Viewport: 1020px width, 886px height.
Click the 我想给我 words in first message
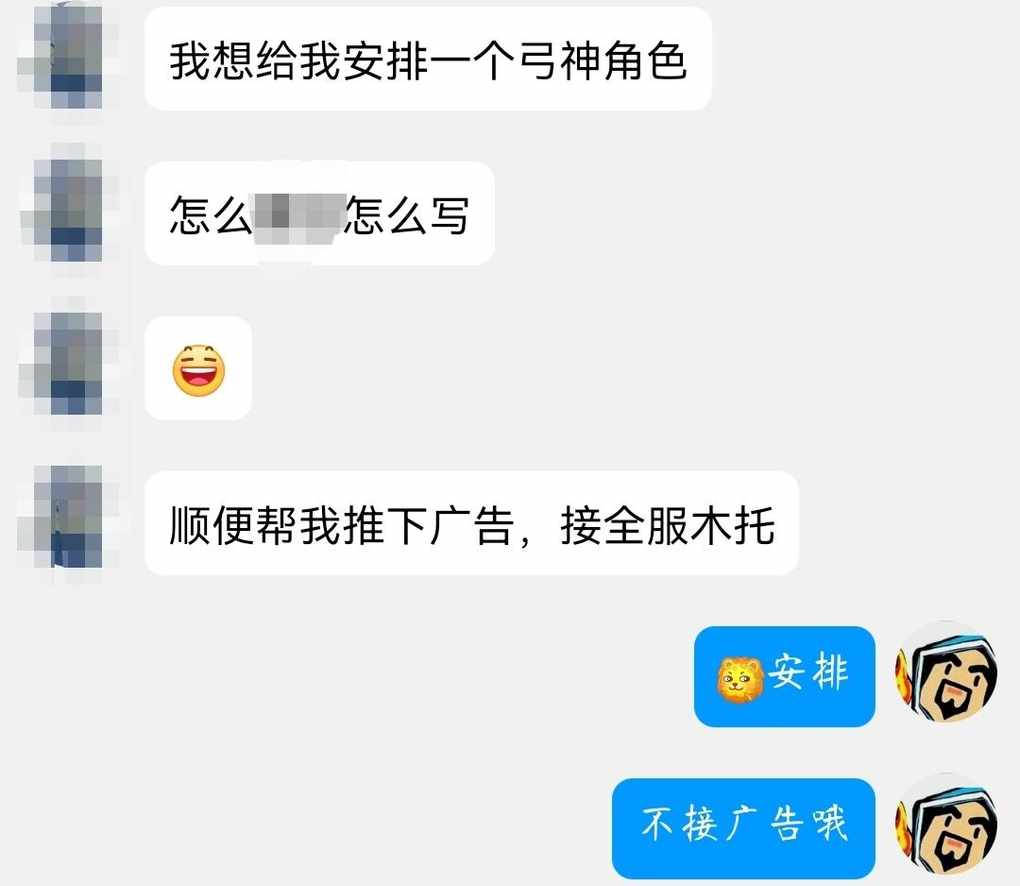pos(254,61)
